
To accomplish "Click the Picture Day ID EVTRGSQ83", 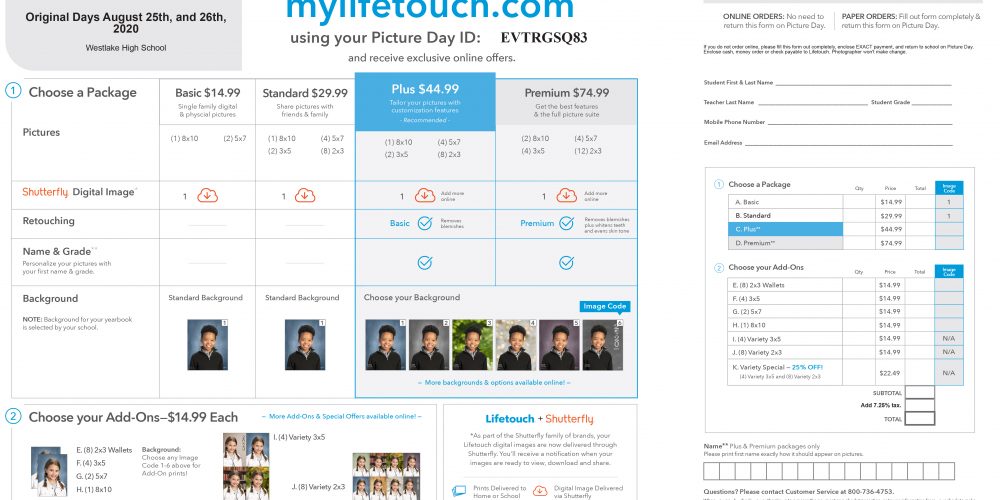I will (544, 38).
